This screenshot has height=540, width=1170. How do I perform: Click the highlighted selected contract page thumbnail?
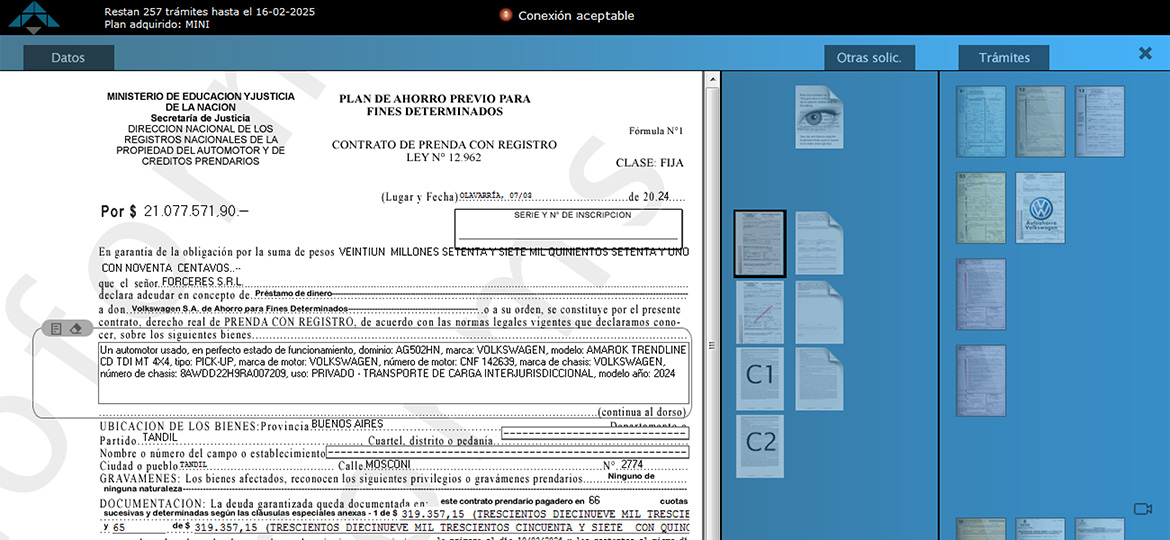pyautogui.click(x=760, y=243)
